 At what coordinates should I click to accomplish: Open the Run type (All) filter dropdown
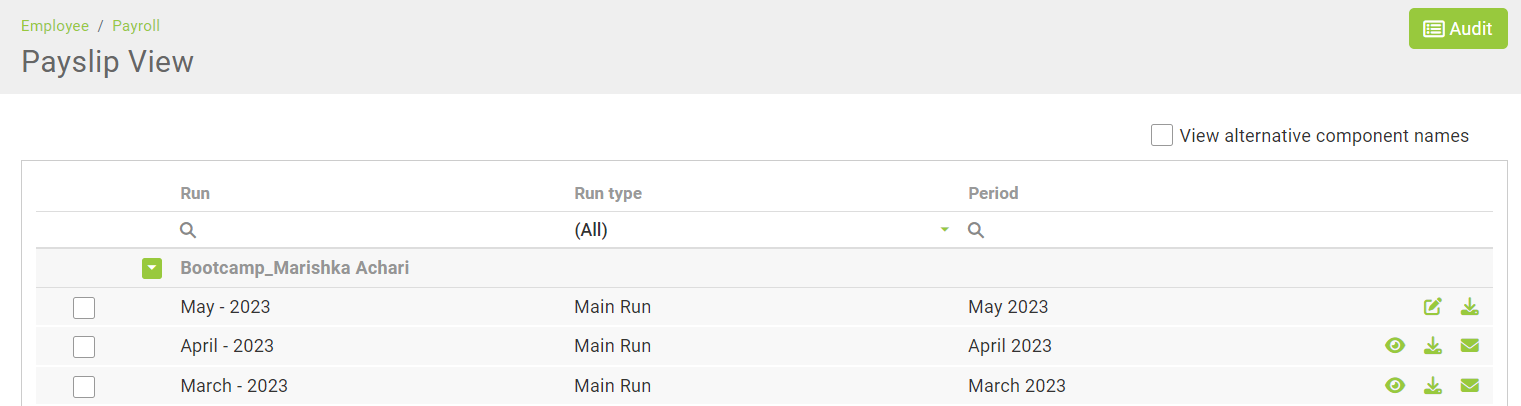pos(761,230)
